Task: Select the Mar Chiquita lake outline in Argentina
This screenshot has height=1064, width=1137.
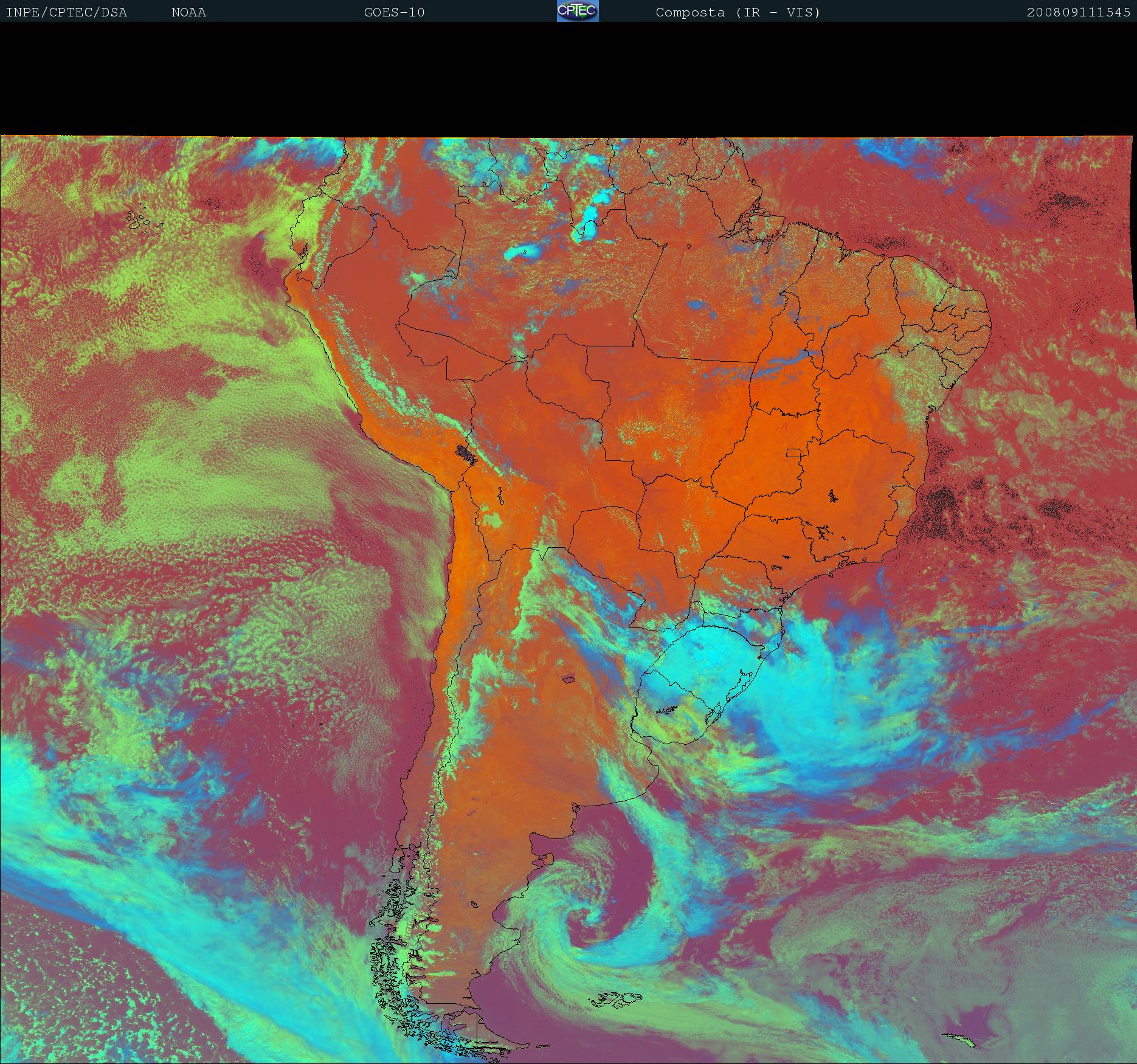Action: point(569,679)
